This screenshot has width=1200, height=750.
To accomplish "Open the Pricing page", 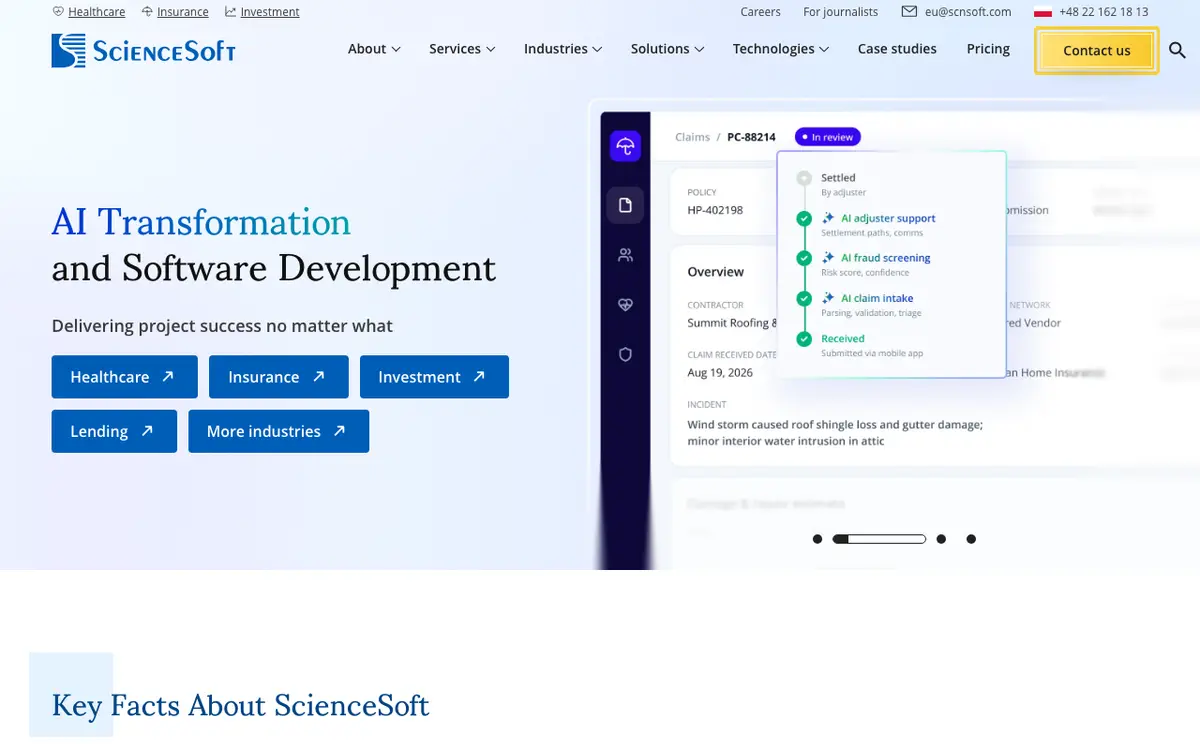I will [x=988, y=49].
